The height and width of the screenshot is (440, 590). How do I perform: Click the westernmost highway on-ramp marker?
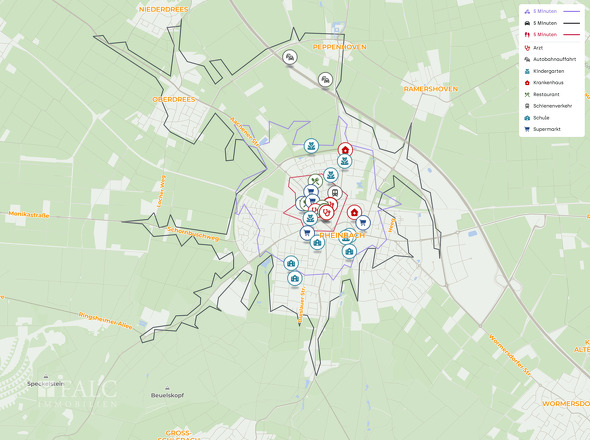pyautogui.click(x=290, y=57)
